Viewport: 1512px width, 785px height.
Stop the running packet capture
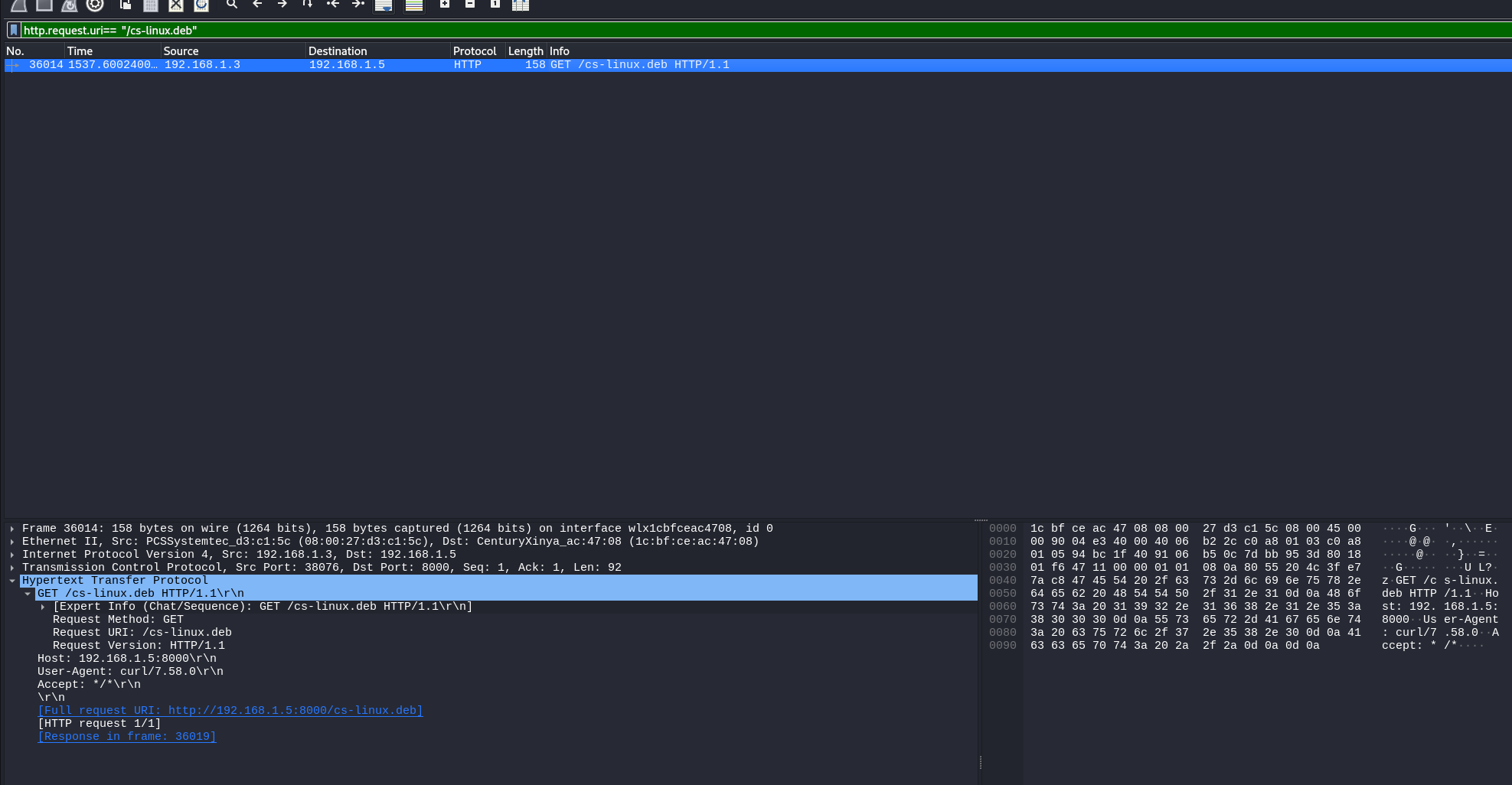[x=44, y=5]
